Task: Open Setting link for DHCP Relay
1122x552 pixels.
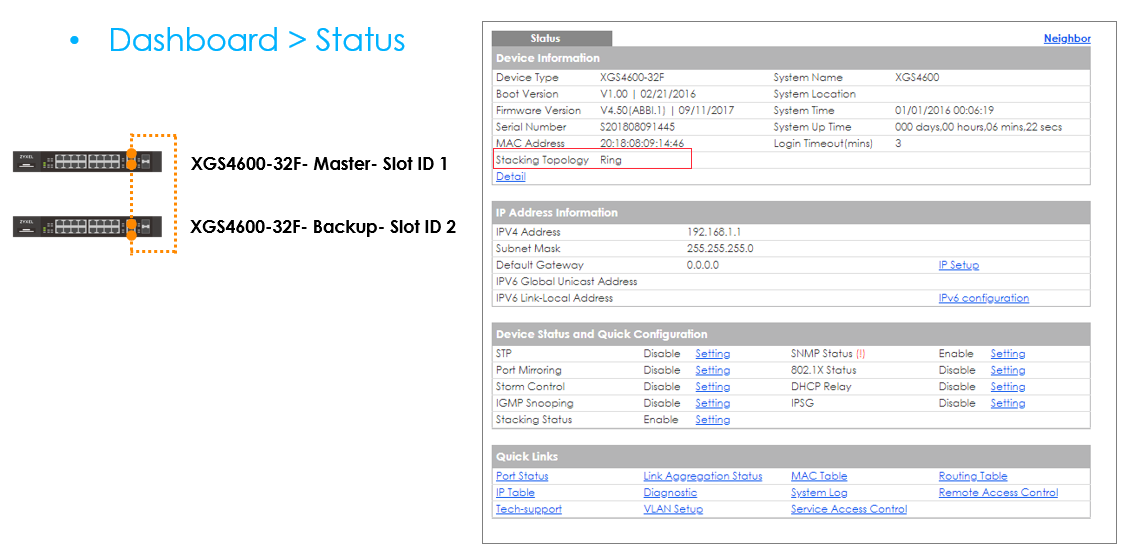Action: pos(1008,387)
